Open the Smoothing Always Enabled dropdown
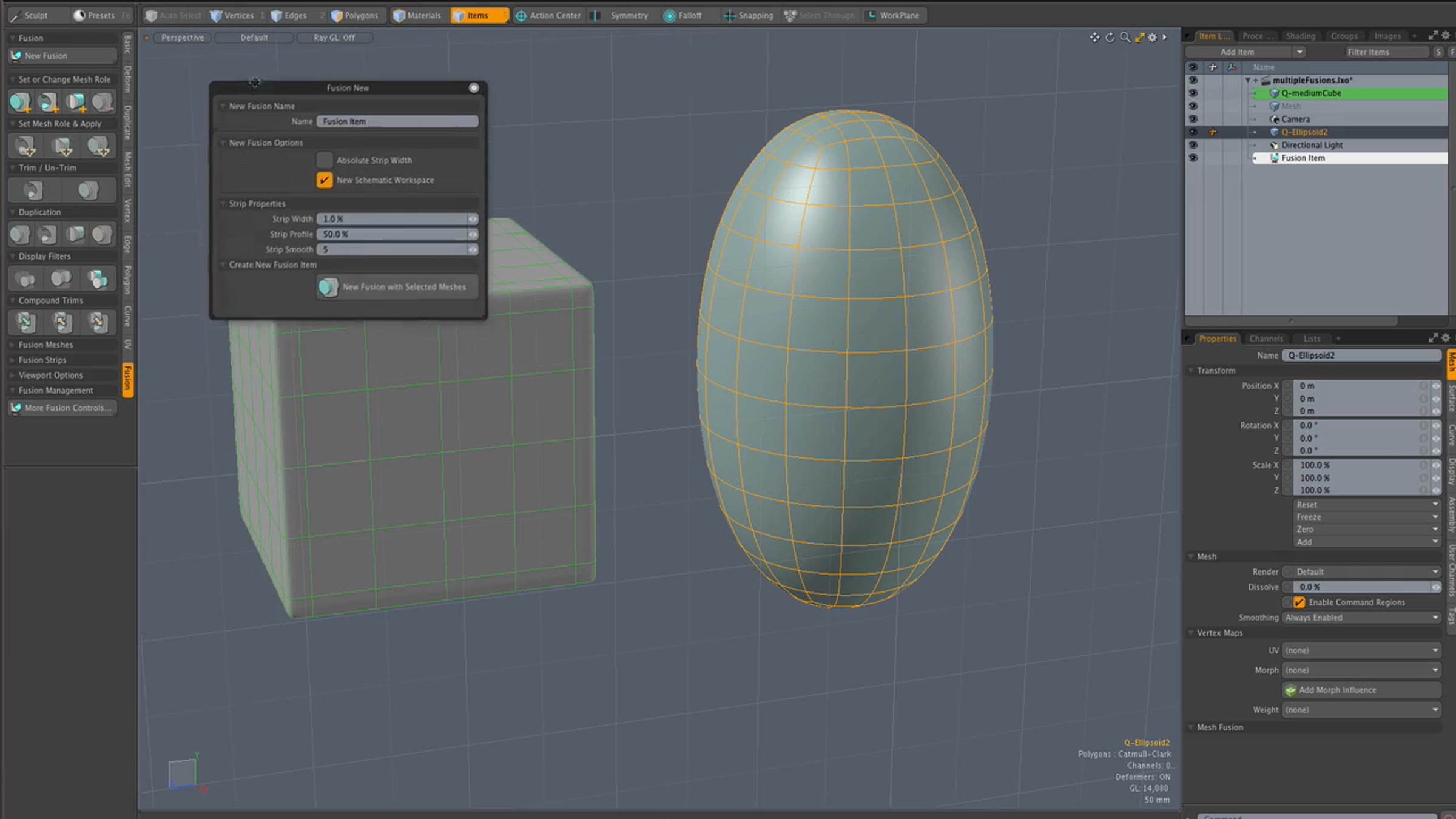The width and height of the screenshot is (1456, 819). tap(1362, 618)
